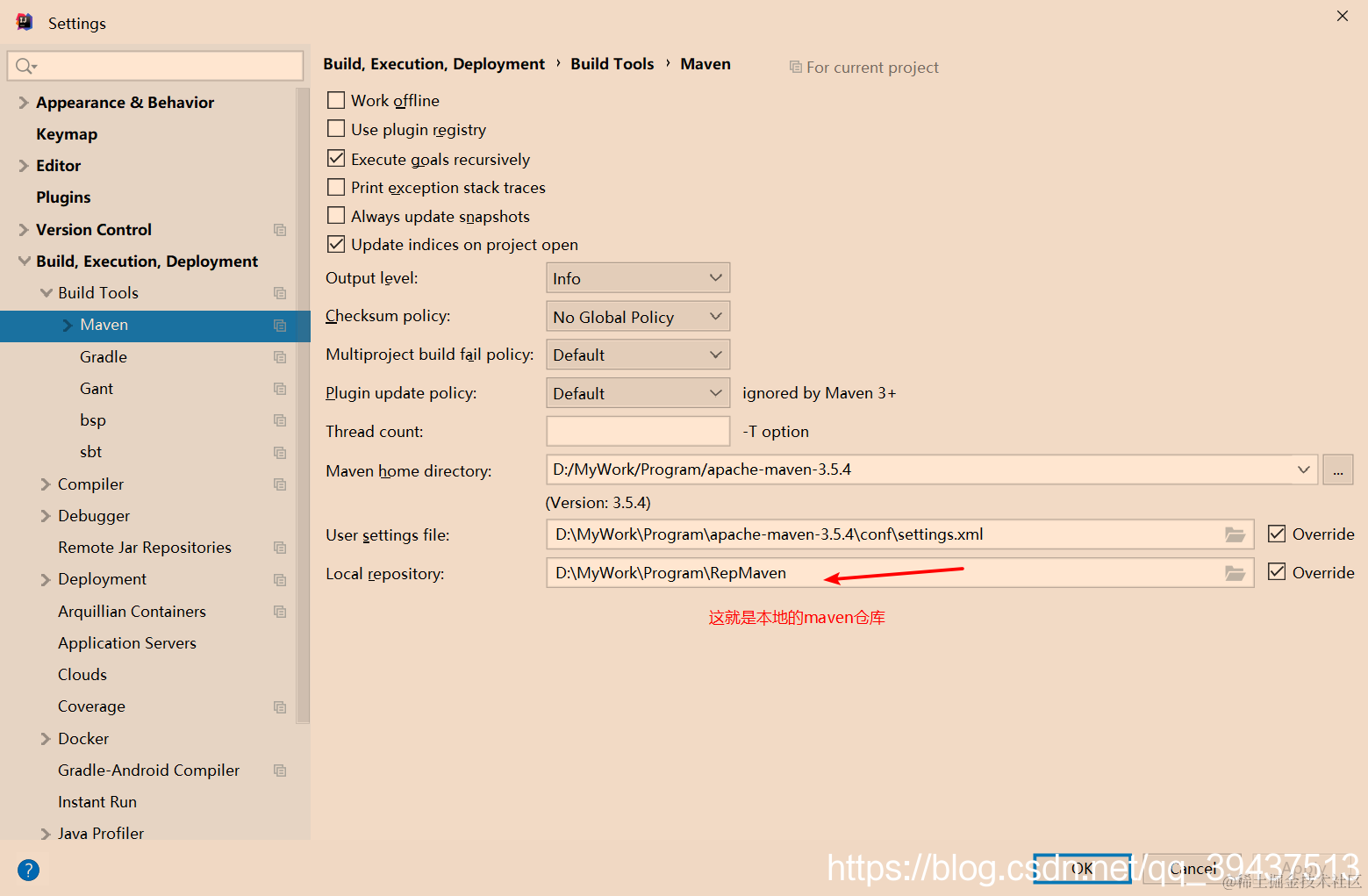This screenshot has height=896, width=1368.
Task: Click the help question mark icon
Action: pos(28,870)
